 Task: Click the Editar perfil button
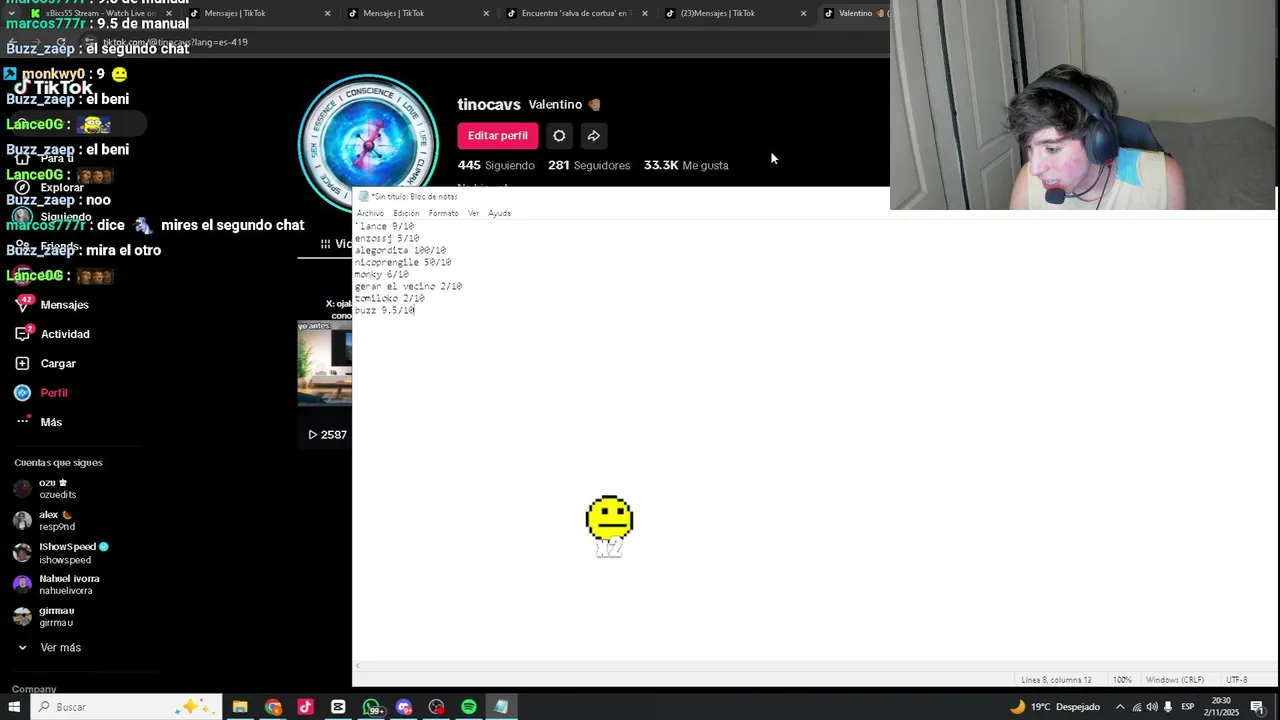pyautogui.click(x=498, y=136)
